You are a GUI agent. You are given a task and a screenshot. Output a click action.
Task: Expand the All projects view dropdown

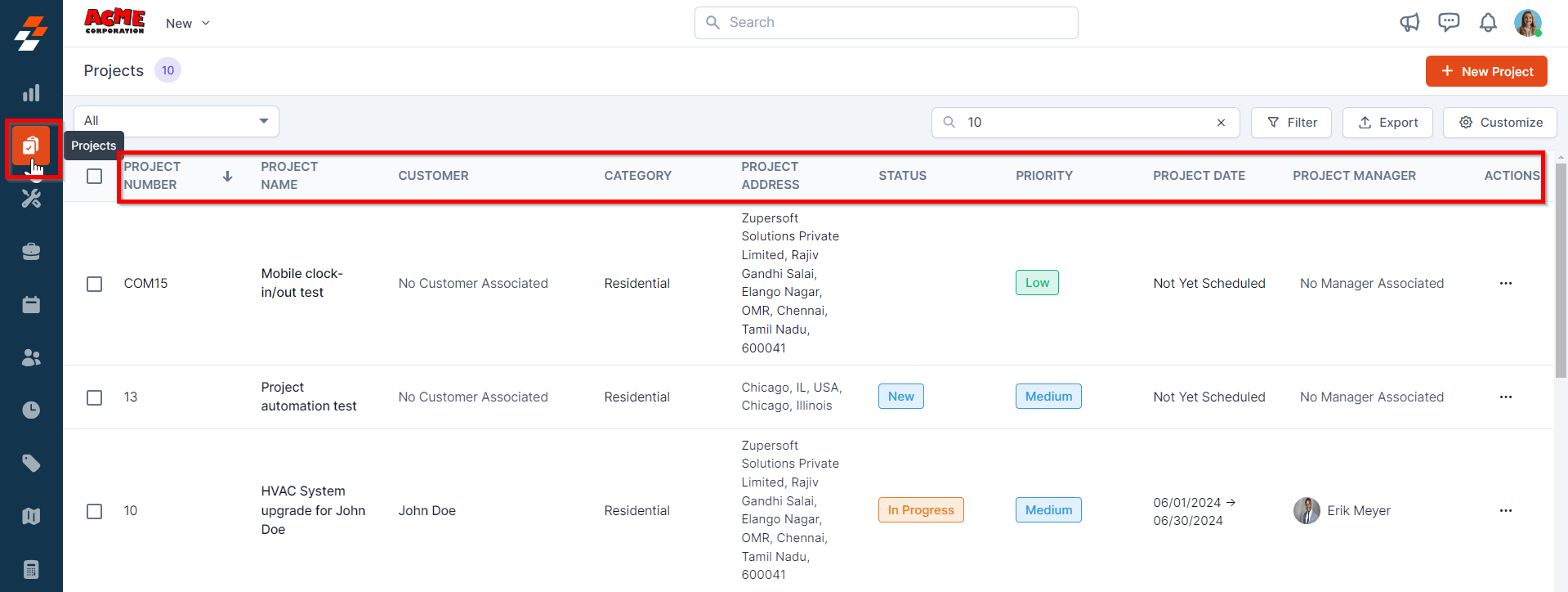(x=176, y=121)
